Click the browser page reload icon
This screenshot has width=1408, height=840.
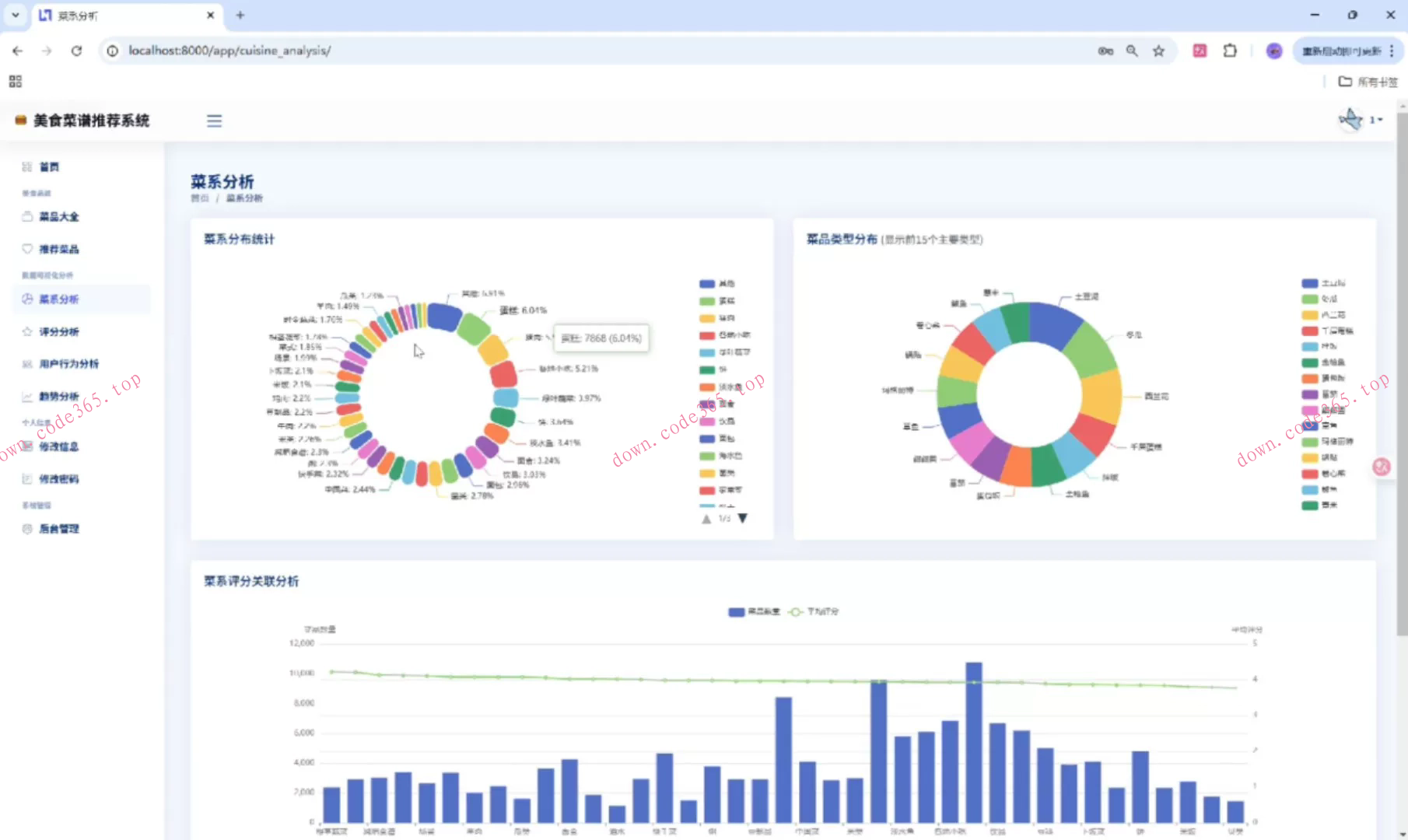pyautogui.click(x=76, y=51)
